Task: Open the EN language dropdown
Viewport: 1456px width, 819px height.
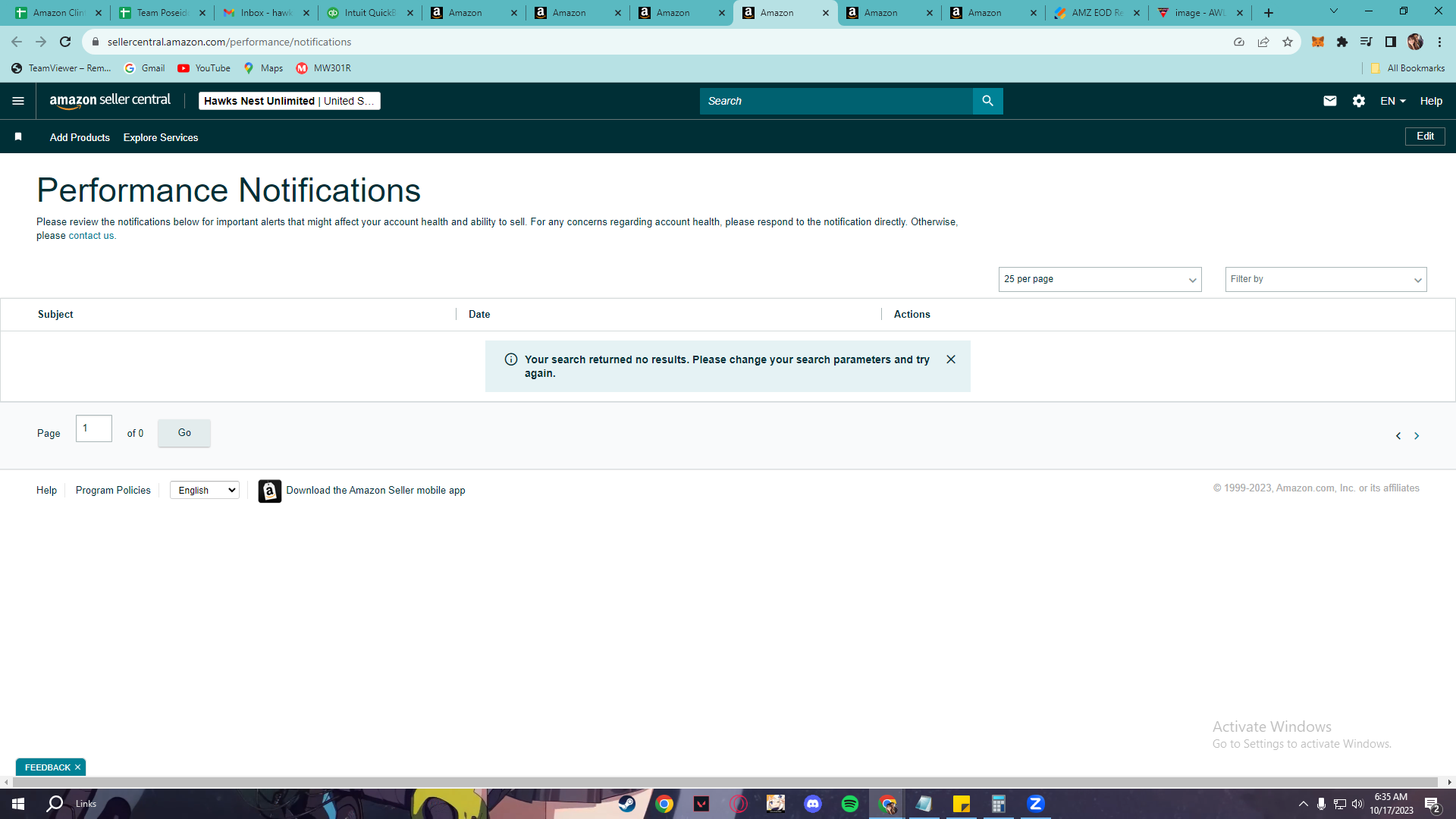Action: [1392, 101]
